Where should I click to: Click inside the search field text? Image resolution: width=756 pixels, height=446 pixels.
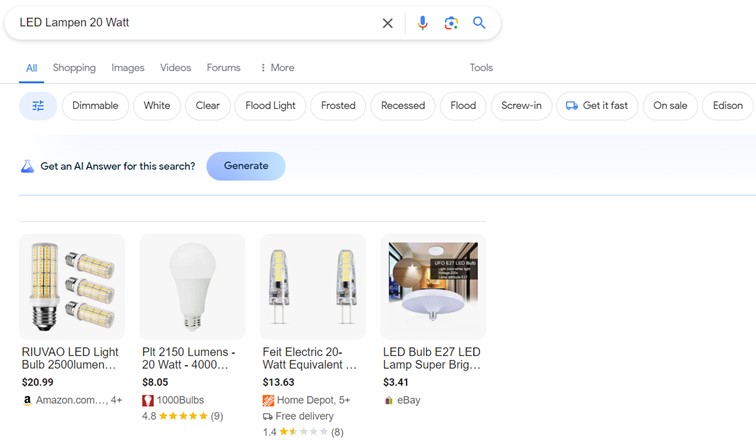[x=74, y=23]
